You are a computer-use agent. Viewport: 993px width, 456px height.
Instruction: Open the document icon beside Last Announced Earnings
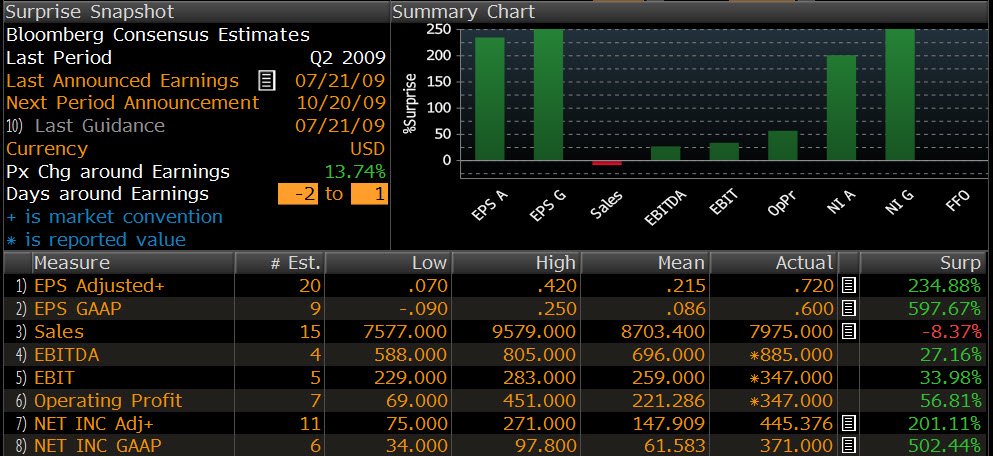[267, 80]
